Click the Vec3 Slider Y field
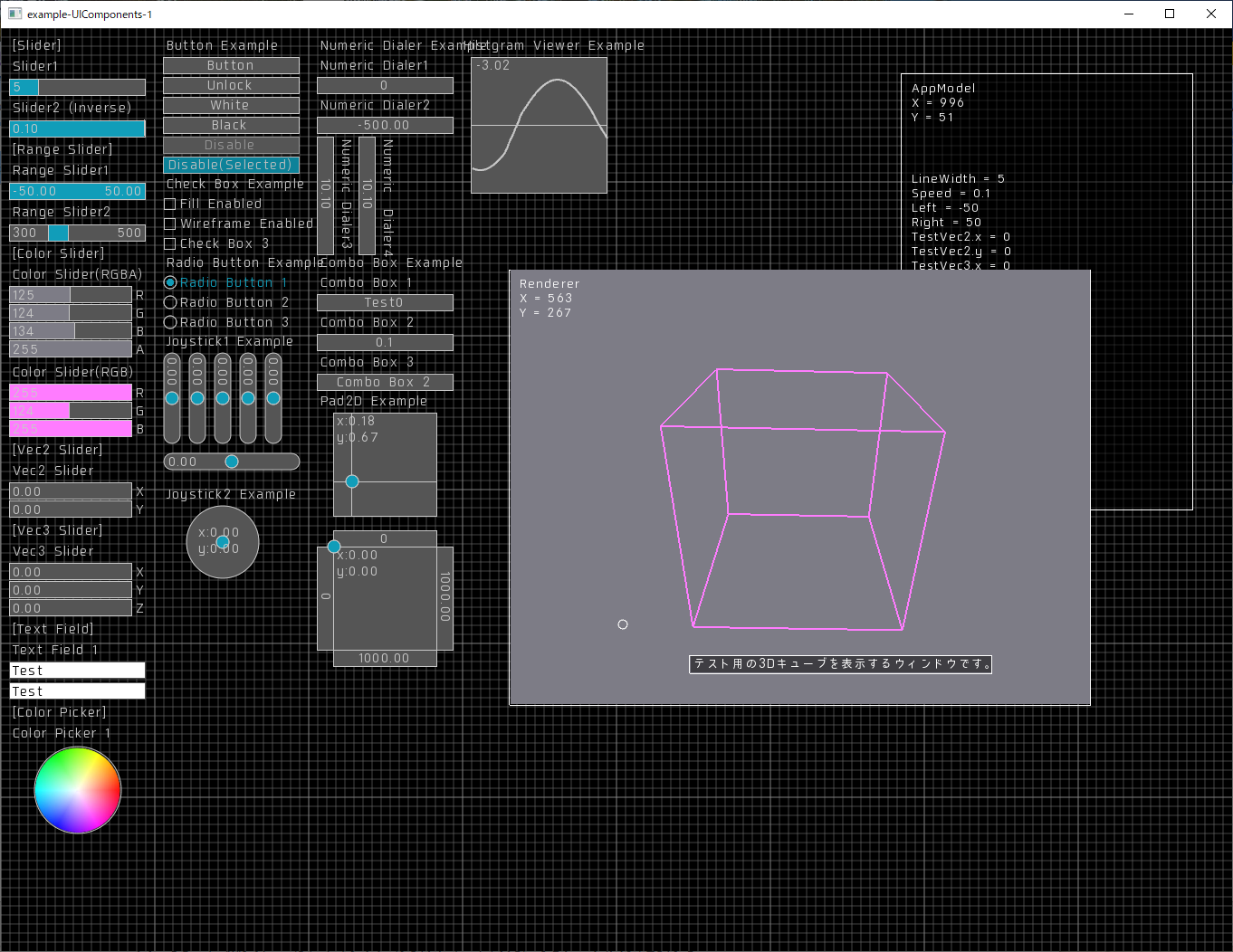Image resolution: width=1233 pixels, height=952 pixels. pos(71,590)
